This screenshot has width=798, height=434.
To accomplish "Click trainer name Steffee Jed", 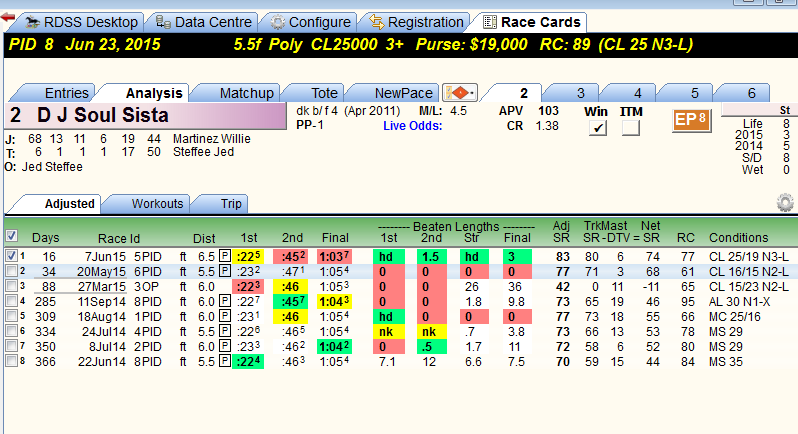I will [x=204, y=152].
